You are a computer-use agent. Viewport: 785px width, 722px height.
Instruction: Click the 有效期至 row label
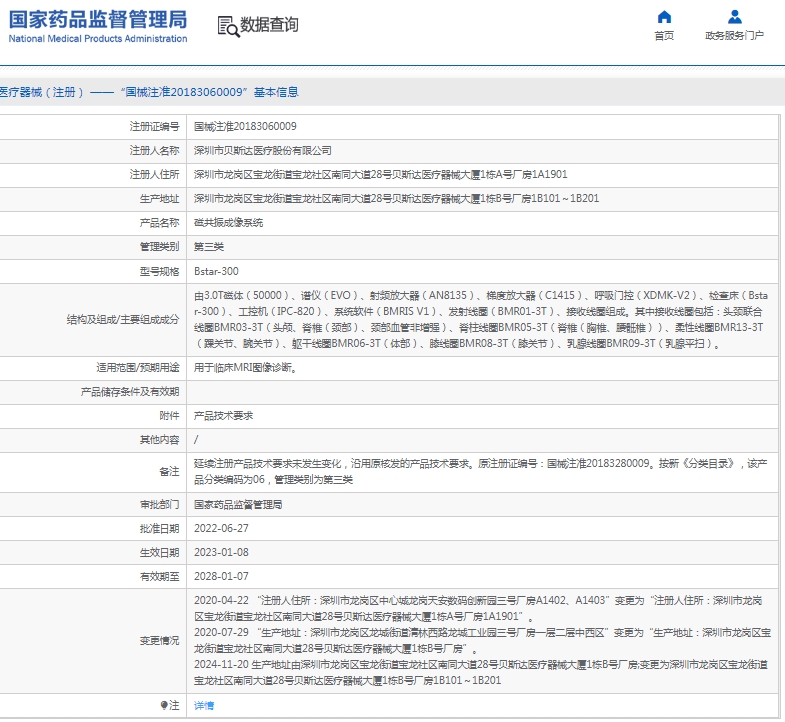159,577
